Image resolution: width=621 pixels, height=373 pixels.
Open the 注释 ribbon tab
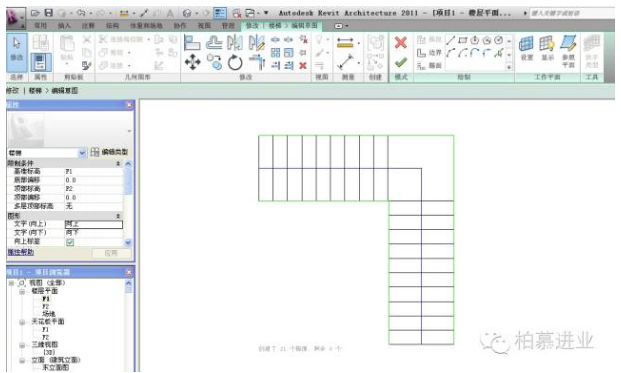[x=88, y=26]
